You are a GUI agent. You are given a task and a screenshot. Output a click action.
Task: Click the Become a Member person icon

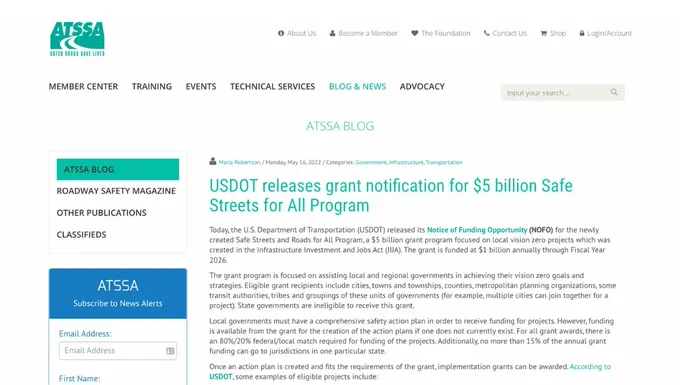click(333, 33)
